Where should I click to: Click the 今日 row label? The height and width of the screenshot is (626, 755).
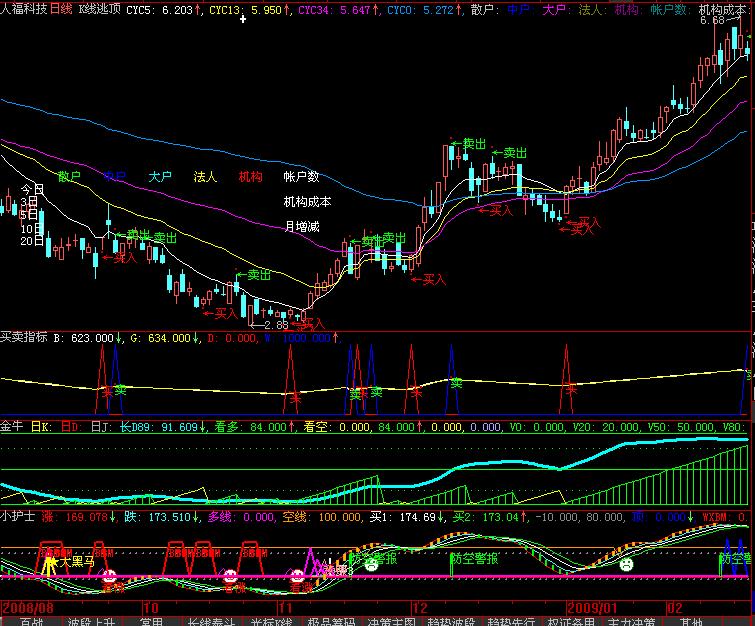coord(32,189)
